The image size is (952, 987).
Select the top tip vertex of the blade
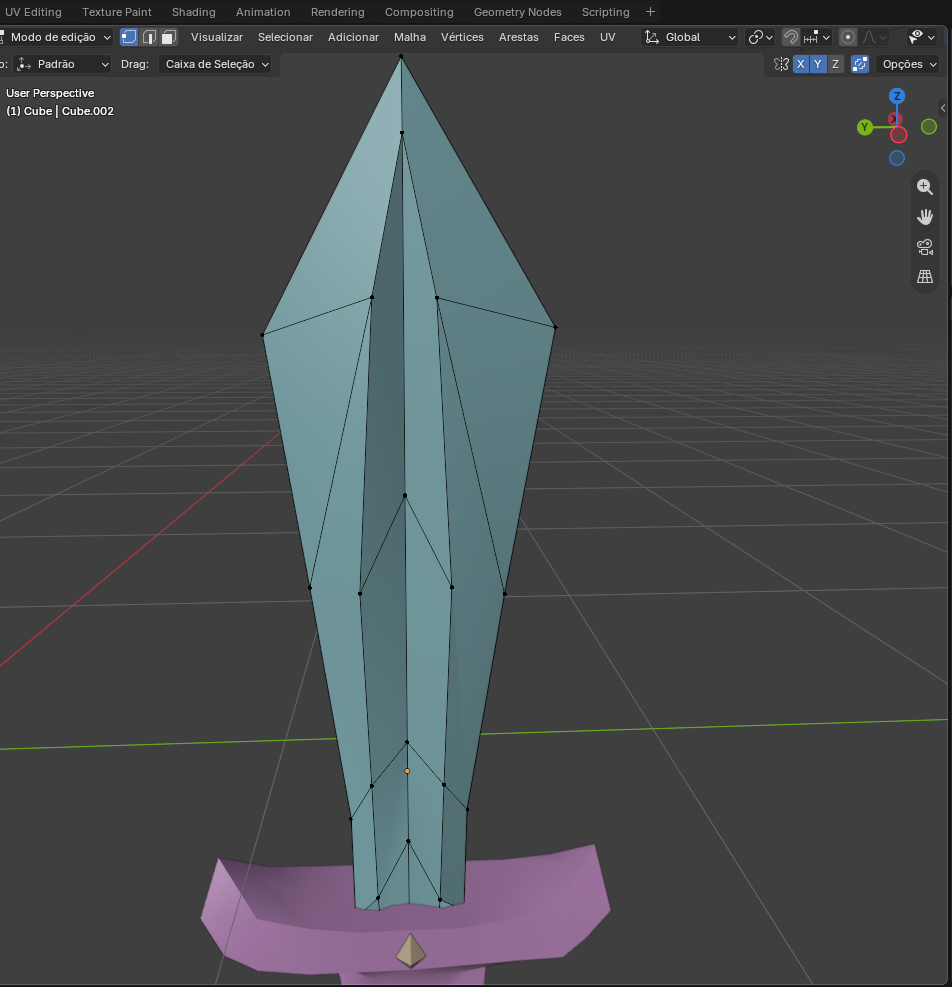tap(401, 57)
